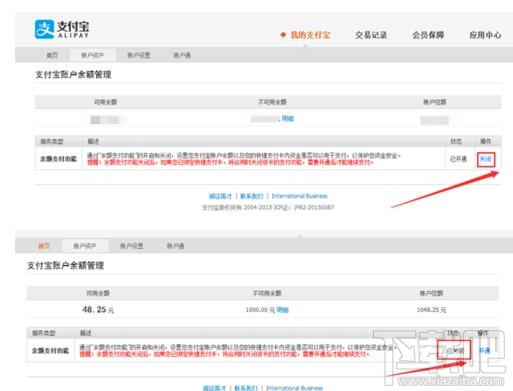Select the 账户通 tab in the lower page
Viewport: 513px width, 391px height.
[x=175, y=246]
